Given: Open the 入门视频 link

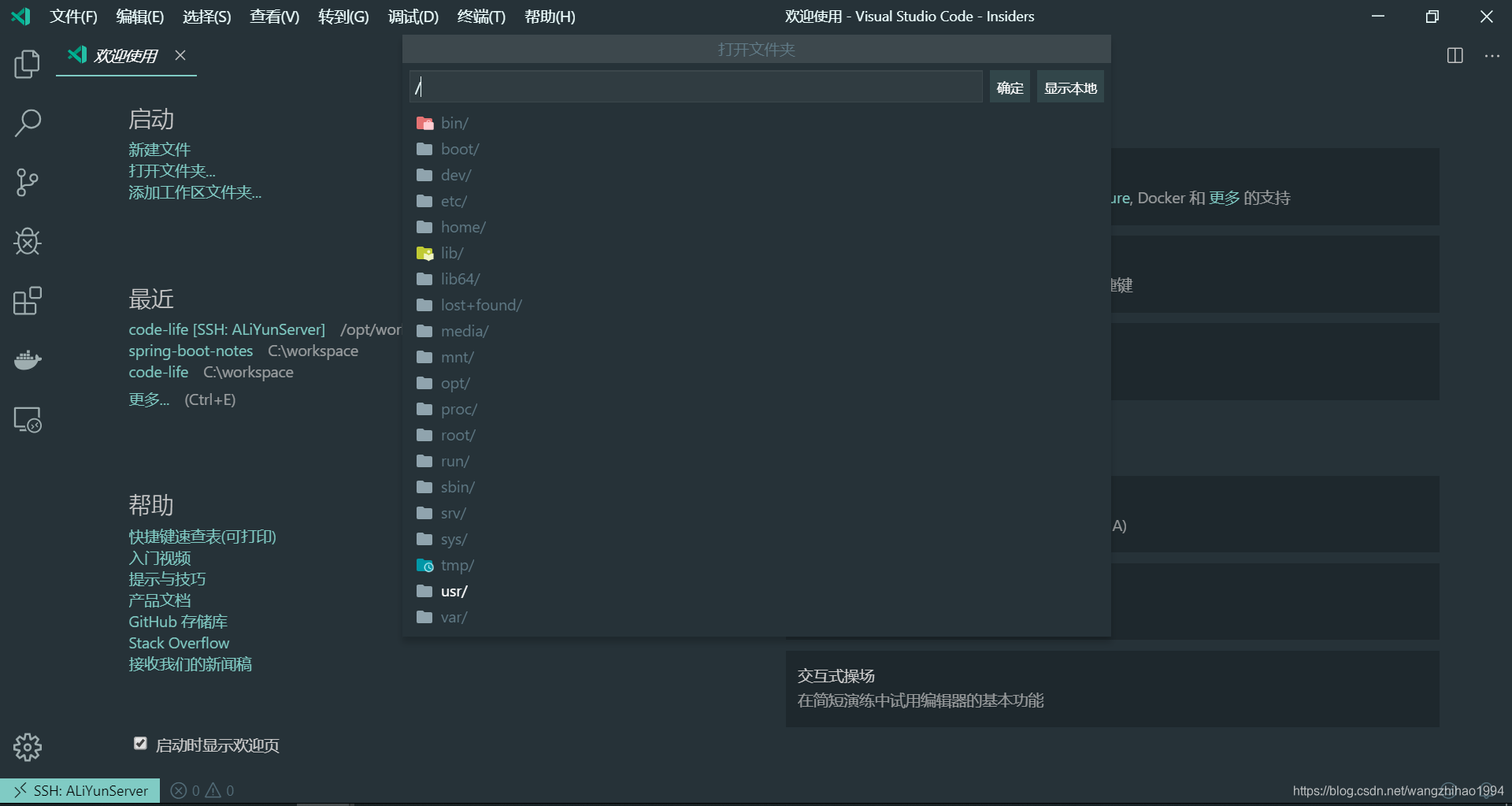Looking at the screenshot, I should point(160,558).
